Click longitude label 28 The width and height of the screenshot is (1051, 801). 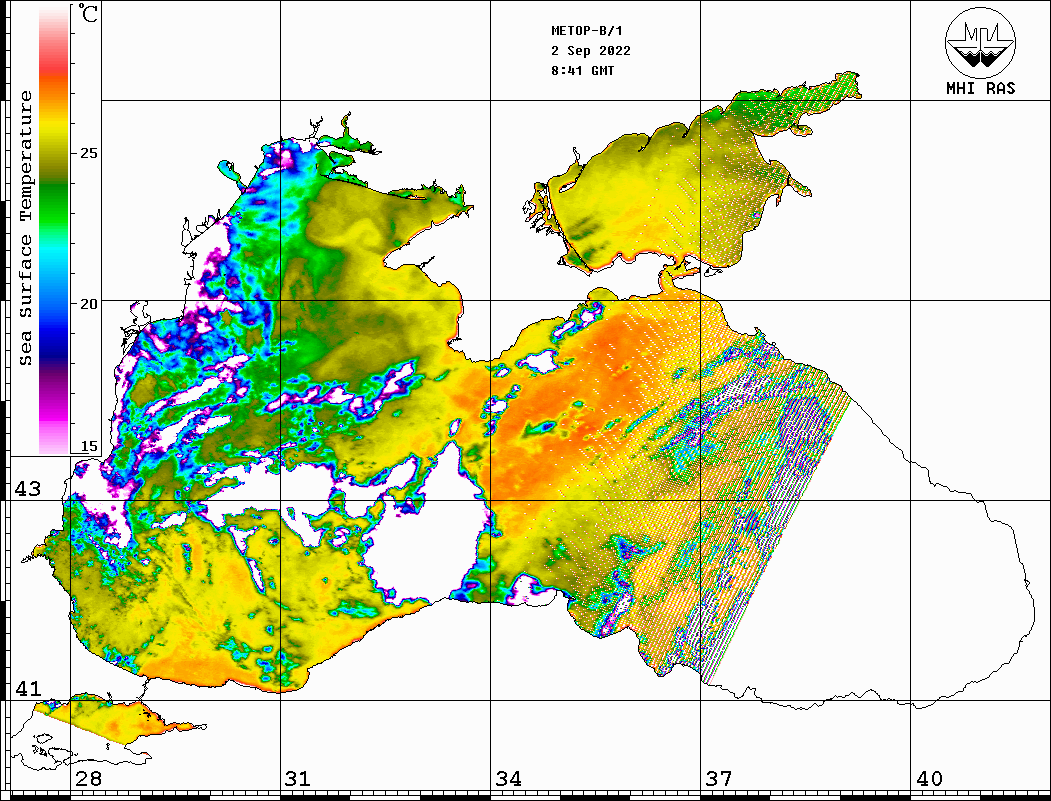[88, 779]
